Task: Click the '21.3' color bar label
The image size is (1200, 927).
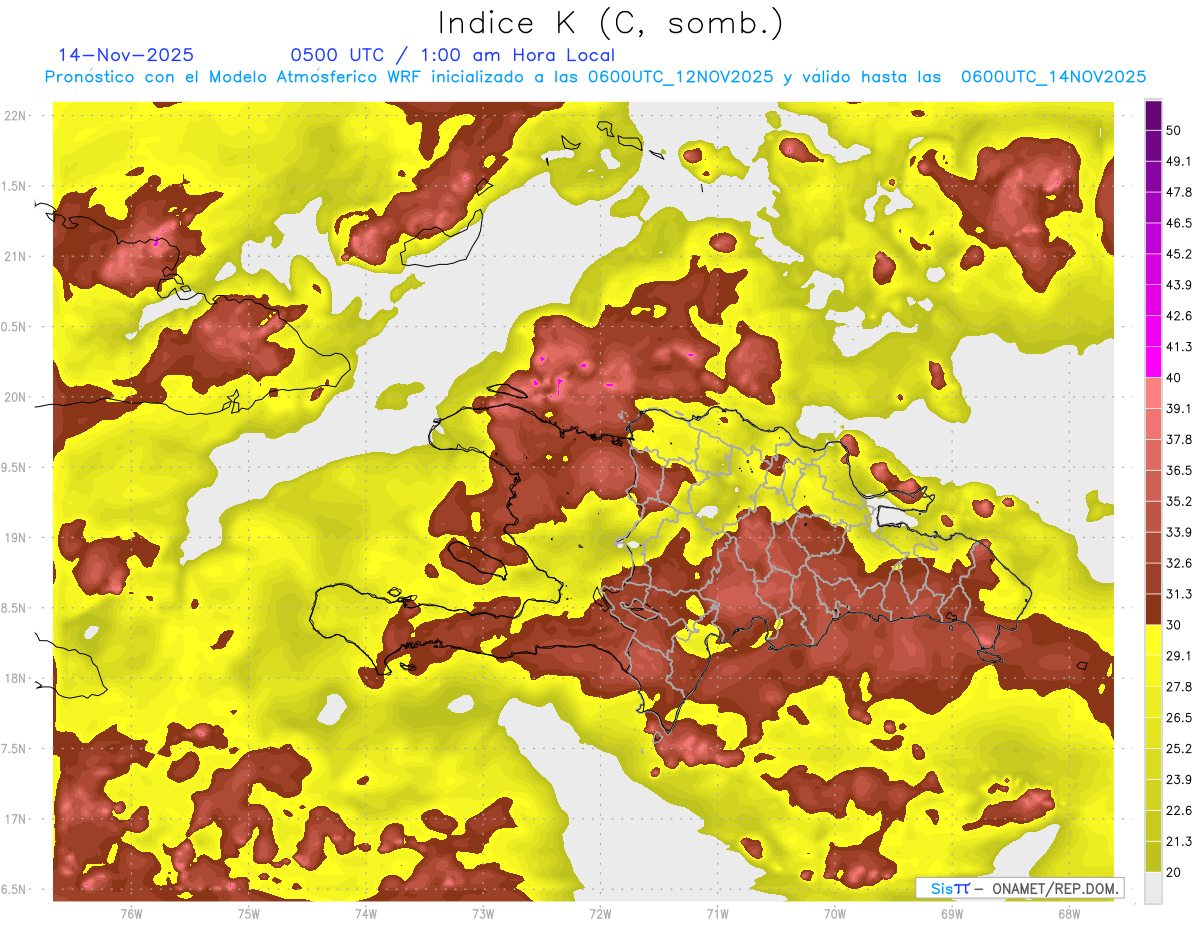Action: [1179, 841]
